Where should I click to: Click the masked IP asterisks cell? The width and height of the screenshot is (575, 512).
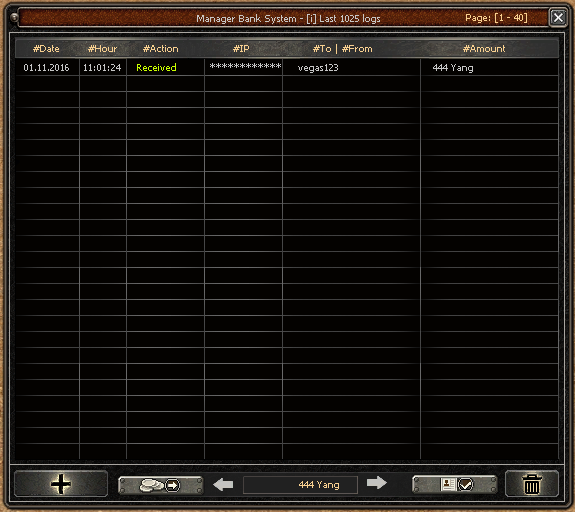245,66
